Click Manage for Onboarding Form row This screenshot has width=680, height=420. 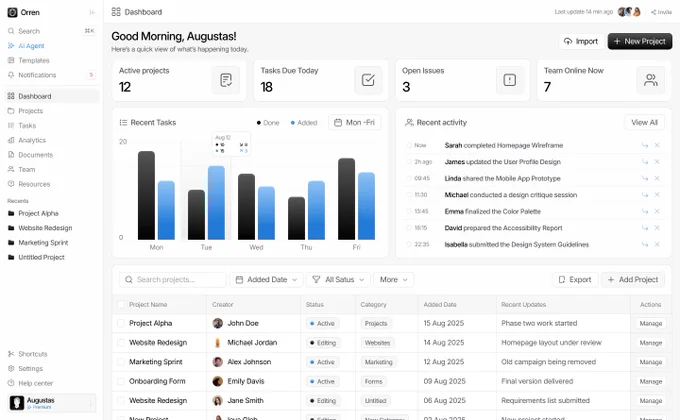pos(651,381)
